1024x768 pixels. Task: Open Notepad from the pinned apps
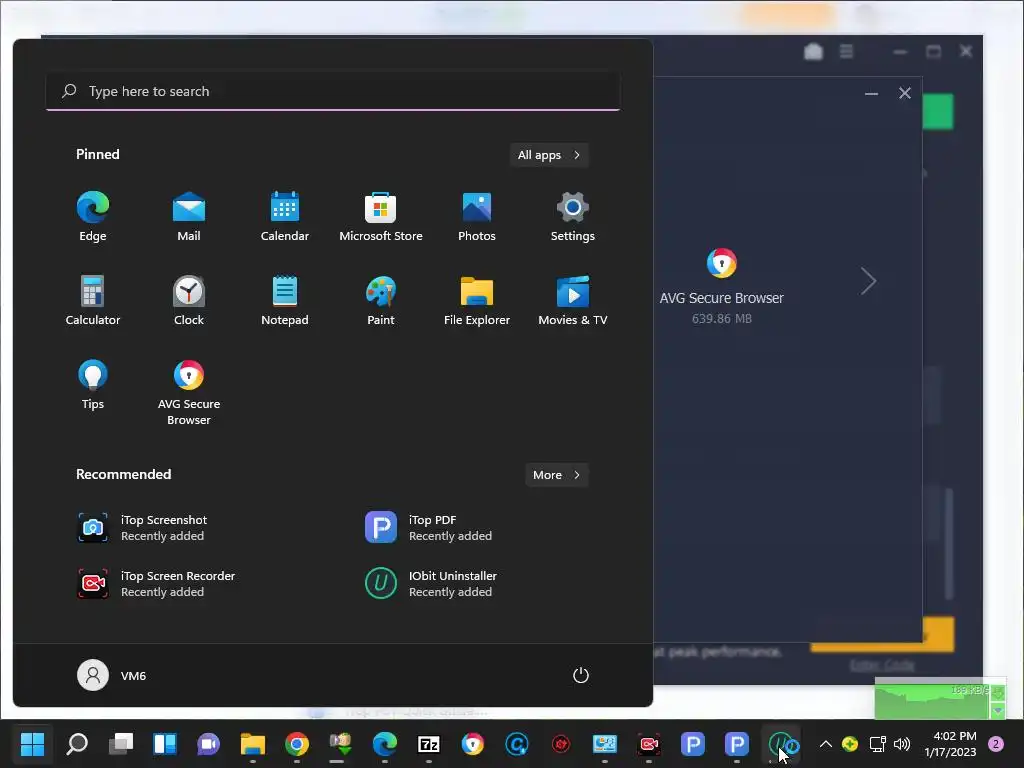pos(285,300)
